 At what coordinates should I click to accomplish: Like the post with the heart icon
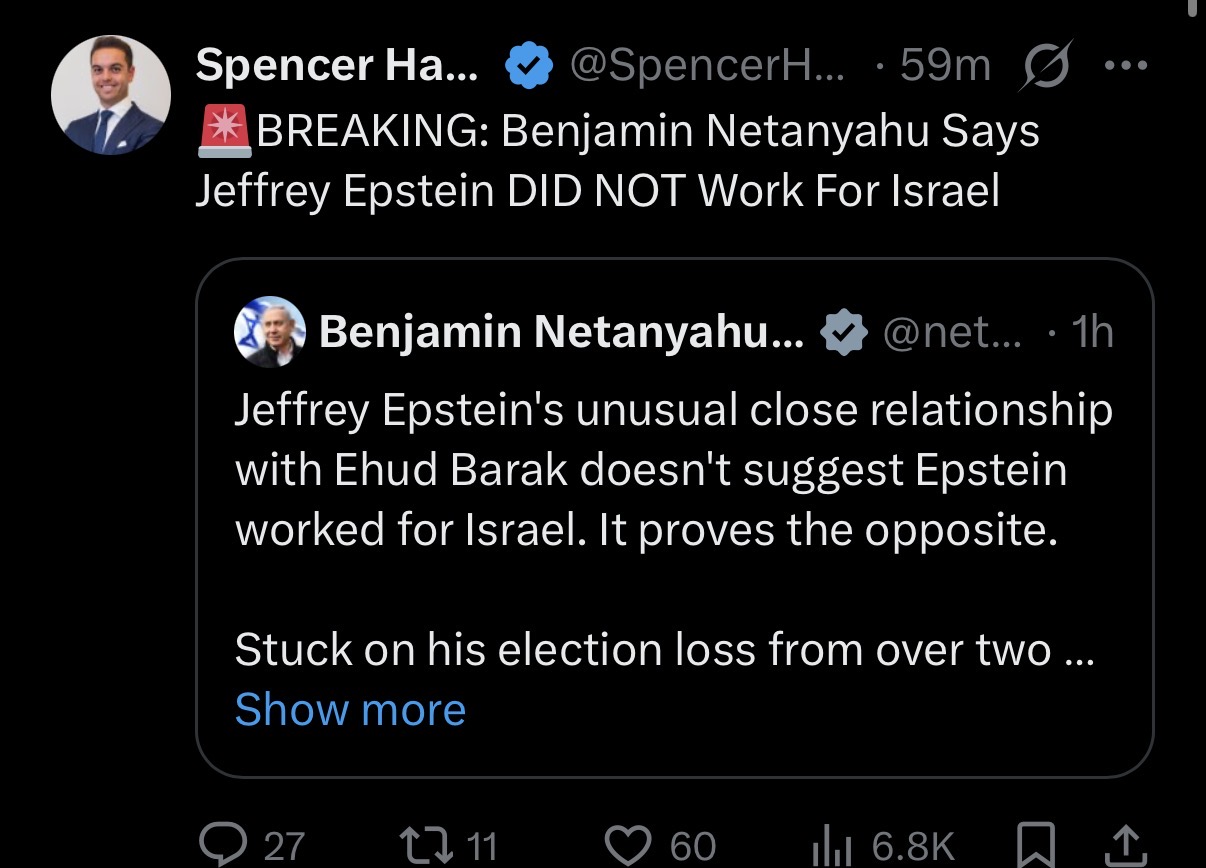pyautogui.click(x=628, y=845)
